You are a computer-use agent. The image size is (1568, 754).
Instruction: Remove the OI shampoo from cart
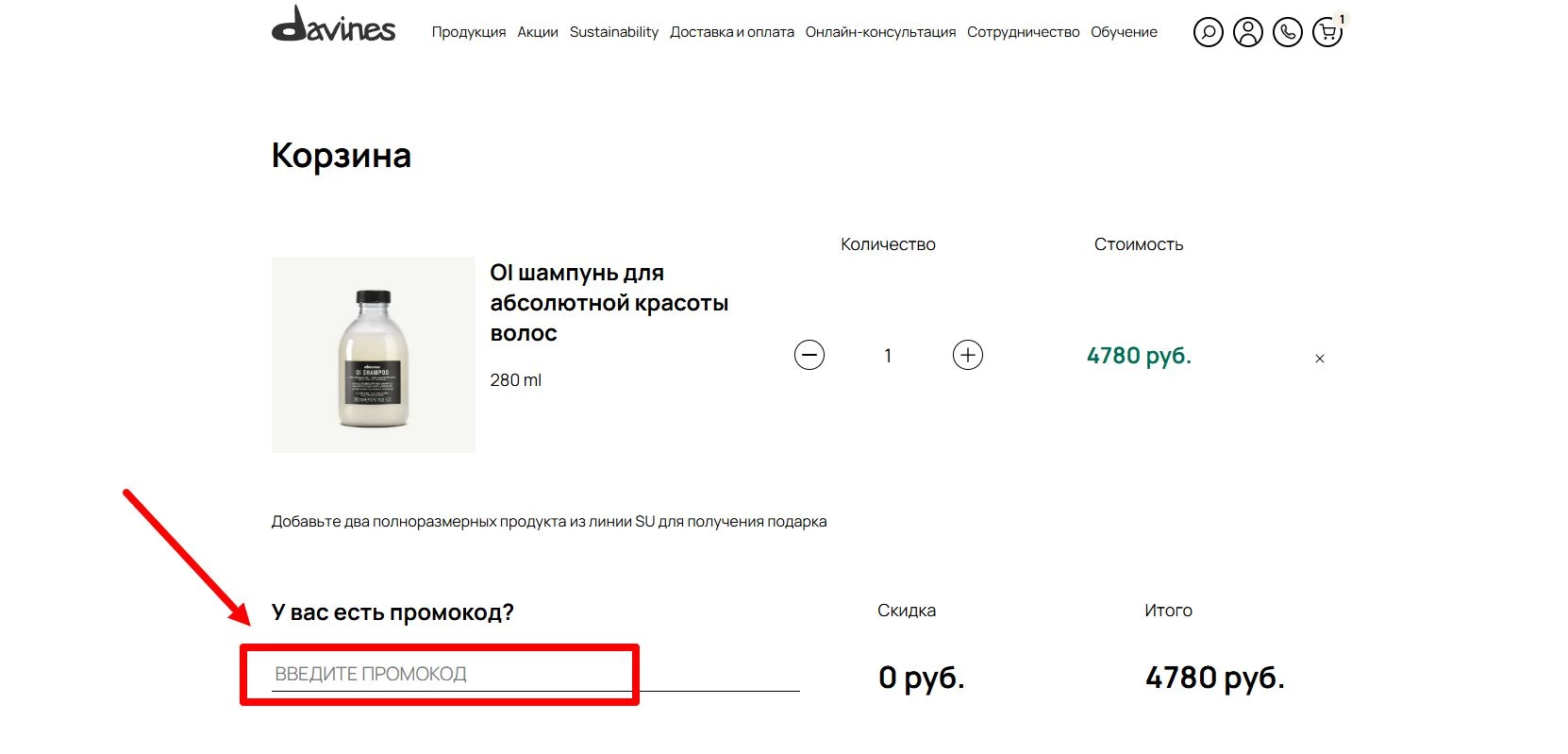coord(1319,359)
